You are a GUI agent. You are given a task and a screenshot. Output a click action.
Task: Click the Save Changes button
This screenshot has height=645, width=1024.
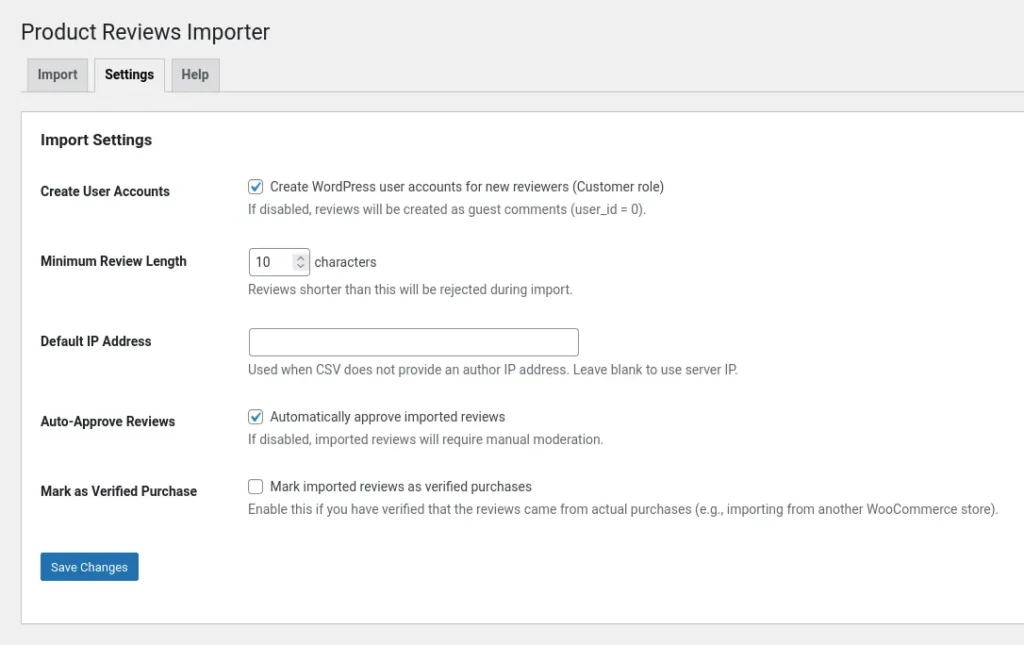coord(88,566)
